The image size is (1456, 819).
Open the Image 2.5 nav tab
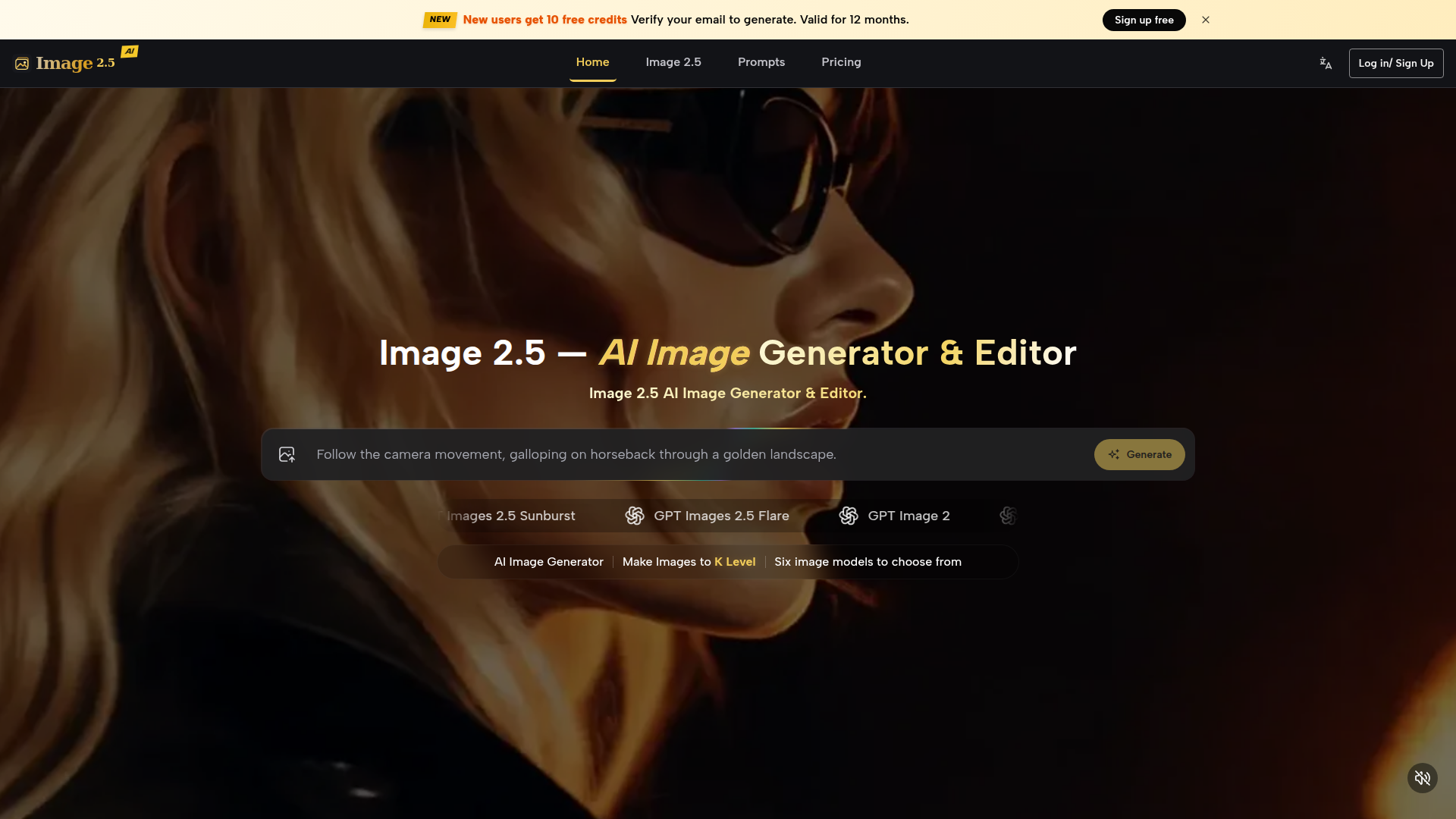(x=673, y=62)
